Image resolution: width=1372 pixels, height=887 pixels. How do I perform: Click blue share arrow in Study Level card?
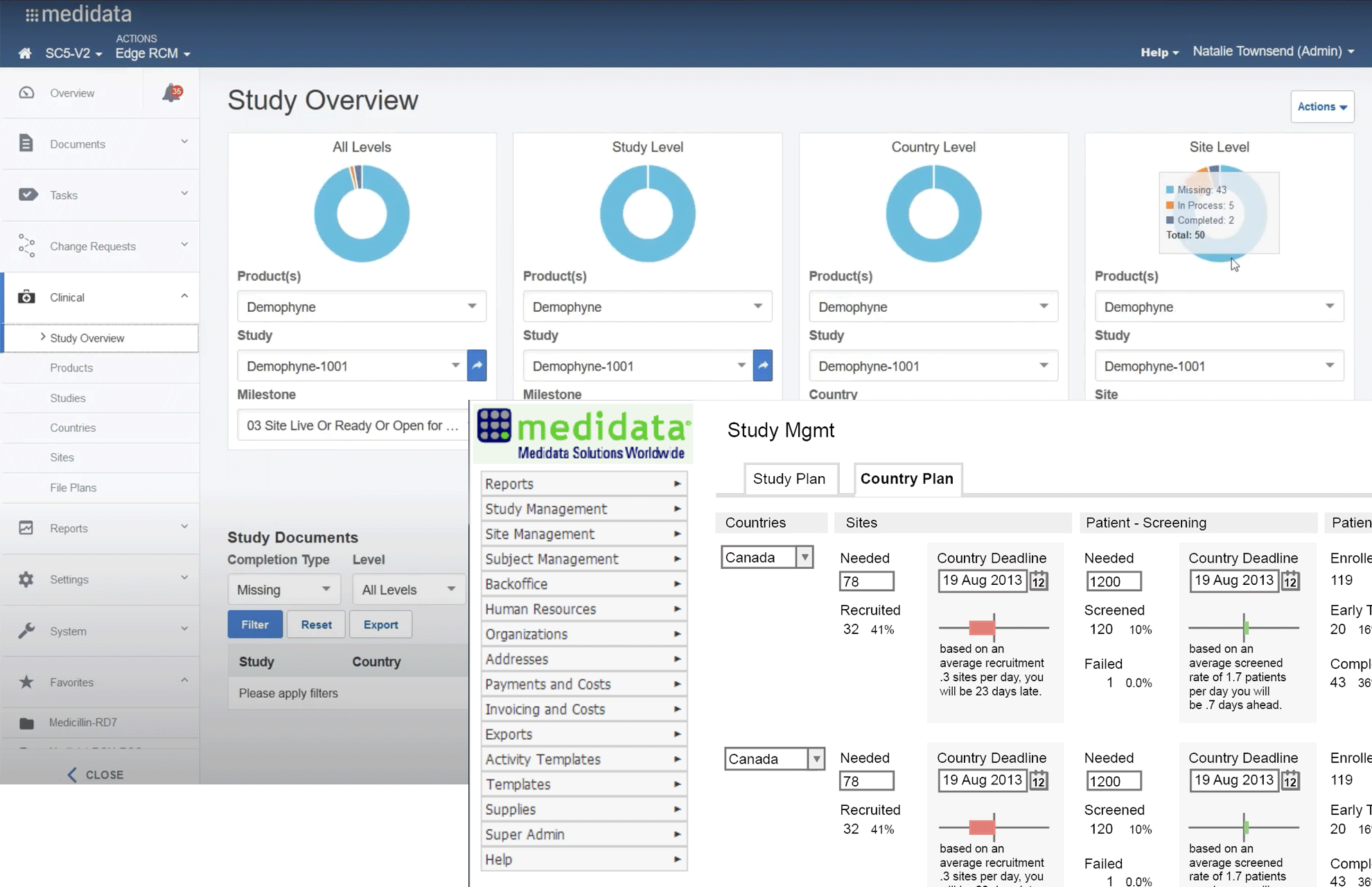[763, 365]
